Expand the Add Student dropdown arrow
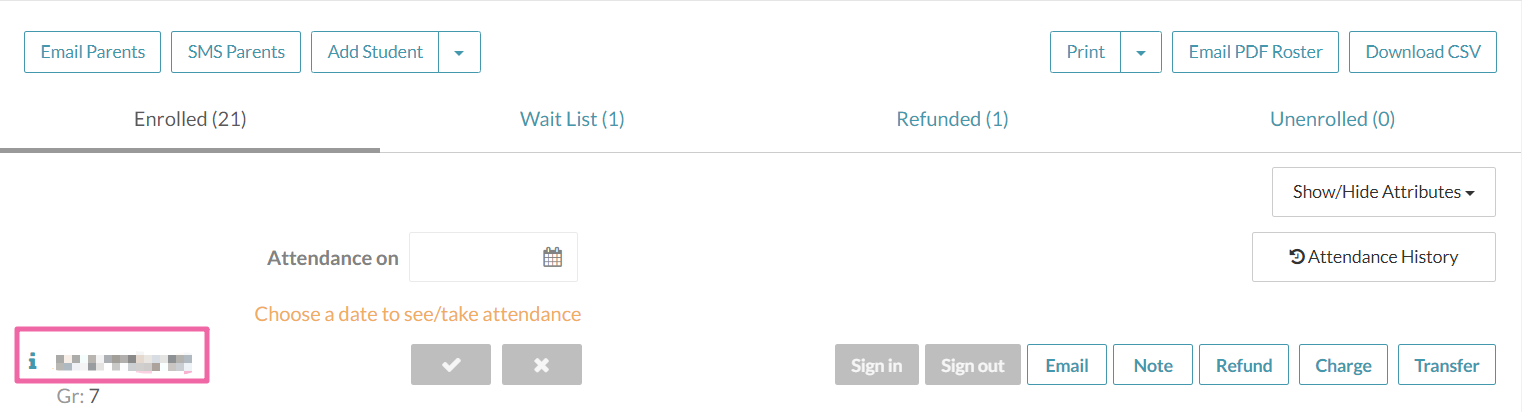This screenshot has height=412, width=1522. [x=459, y=52]
